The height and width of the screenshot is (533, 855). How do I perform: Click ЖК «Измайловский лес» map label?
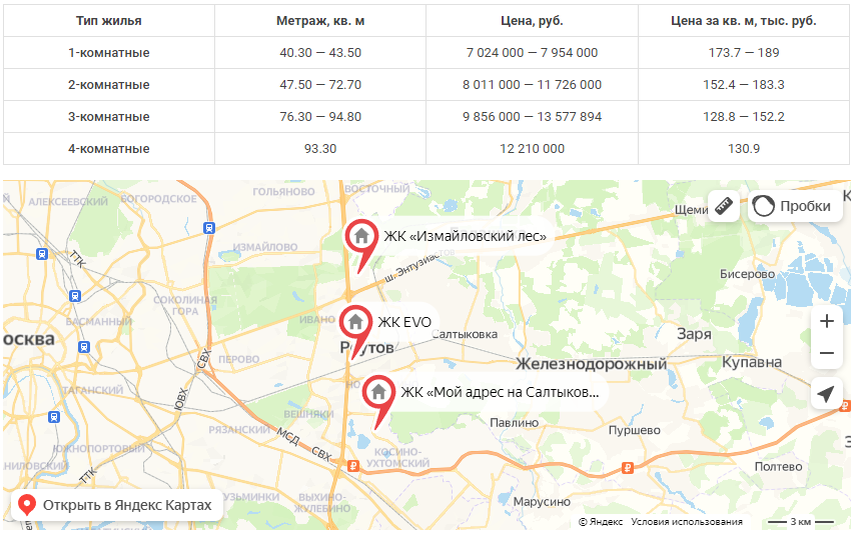point(465,236)
